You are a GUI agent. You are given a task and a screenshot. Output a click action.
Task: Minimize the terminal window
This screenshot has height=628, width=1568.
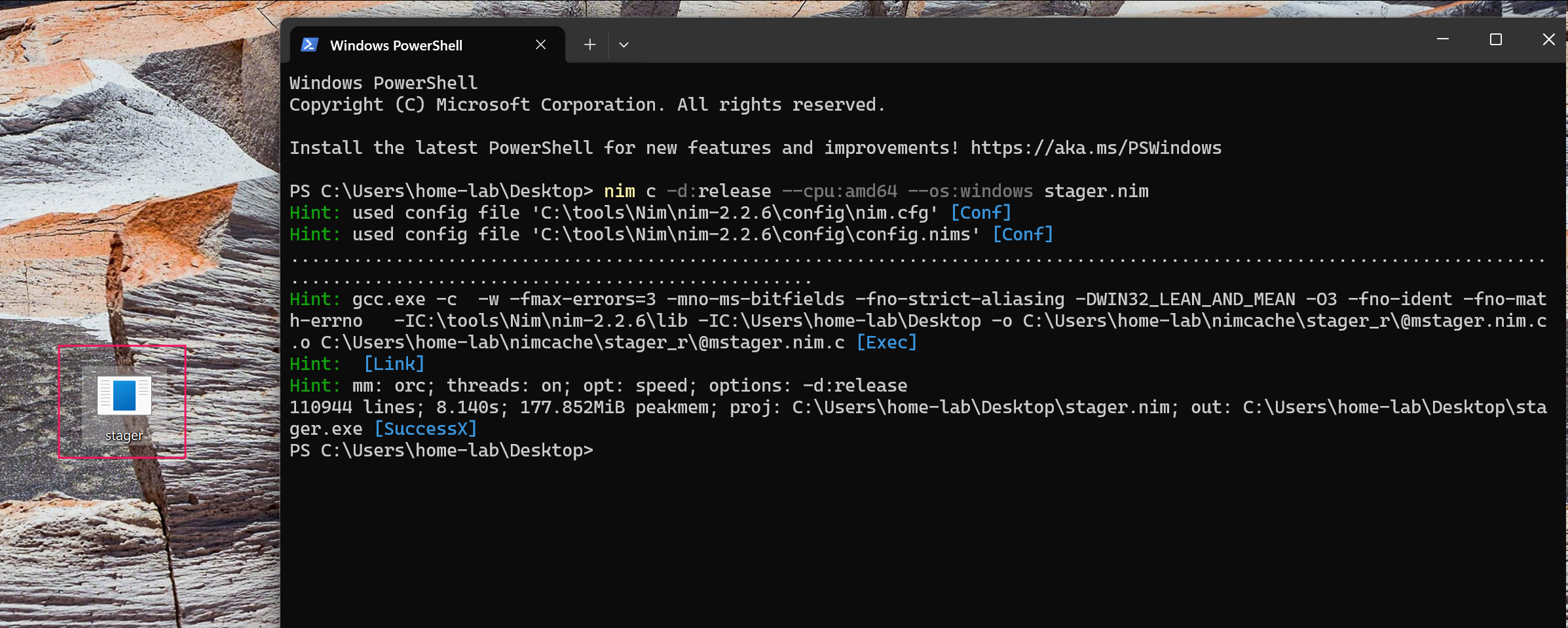pyautogui.click(x=1442, y=39)
